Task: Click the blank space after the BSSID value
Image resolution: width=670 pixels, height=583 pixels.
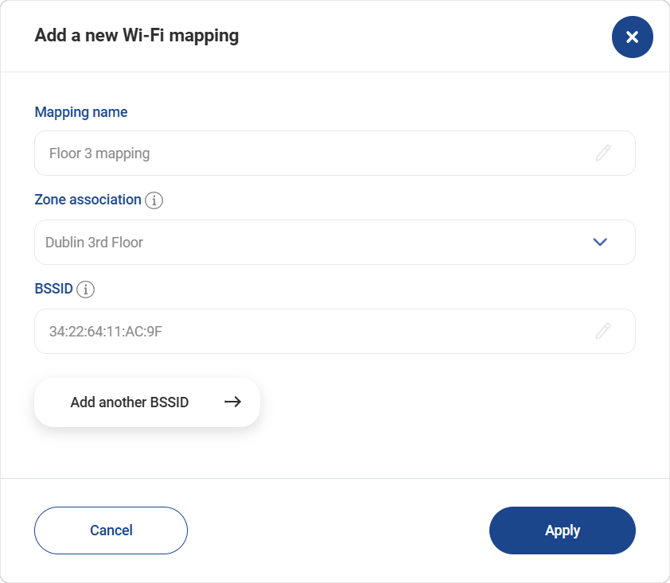Action: pos(378,331)
